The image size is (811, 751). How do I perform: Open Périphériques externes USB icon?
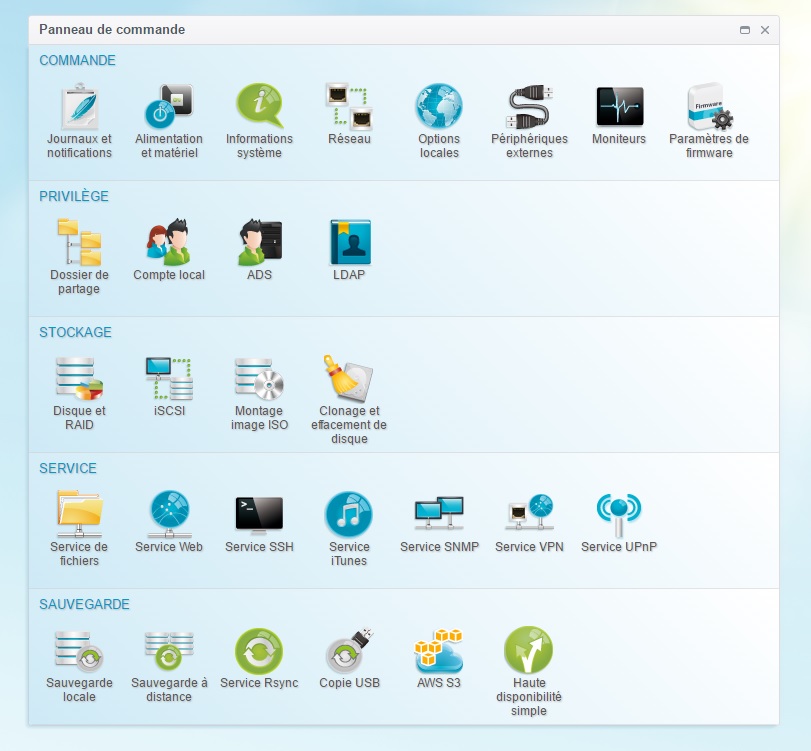(x=529, y=108)
